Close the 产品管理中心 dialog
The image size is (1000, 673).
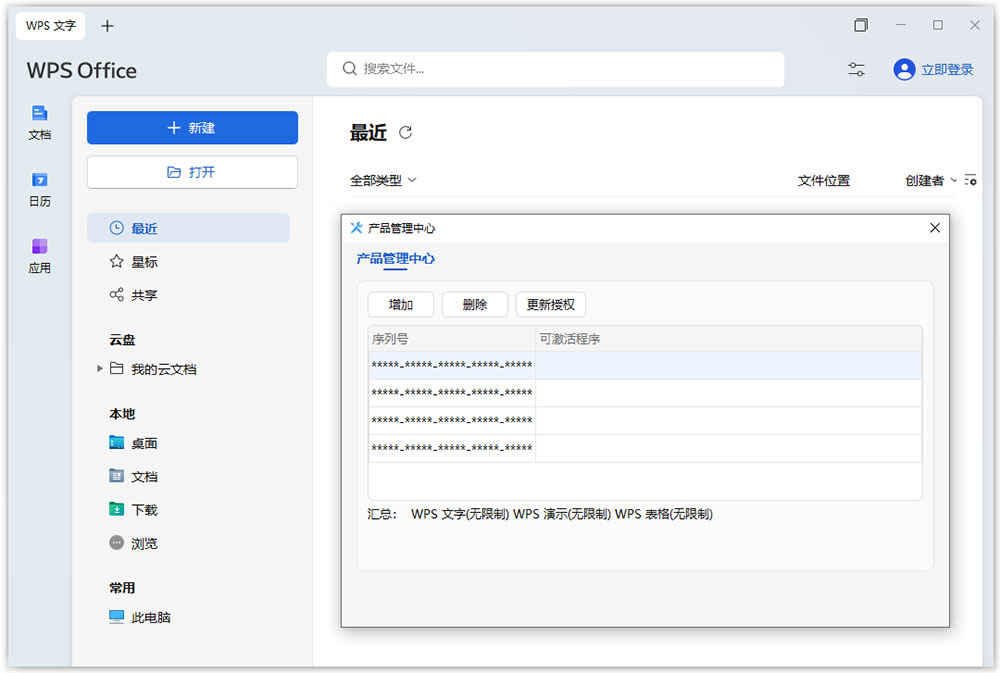[x=934, y=228]
